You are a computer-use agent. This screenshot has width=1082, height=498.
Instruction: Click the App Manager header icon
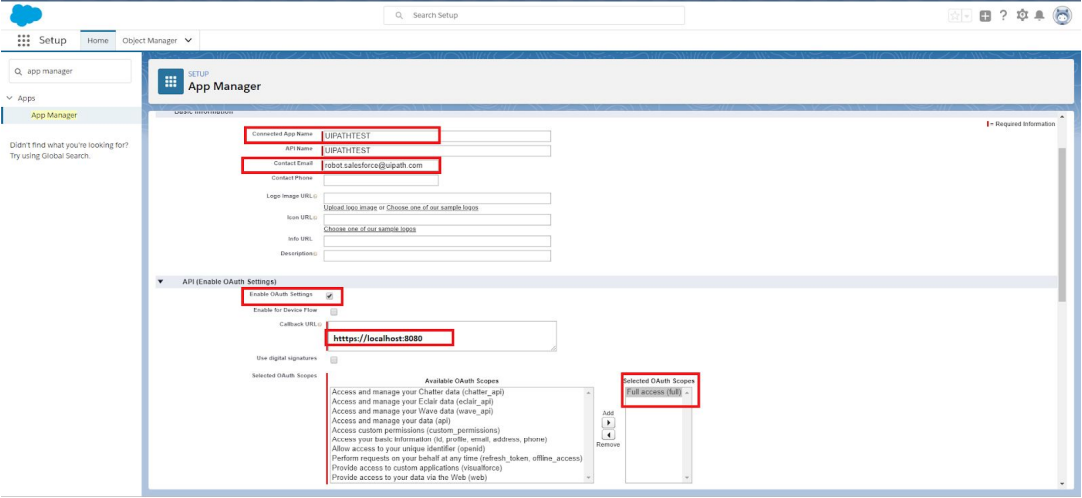click(x=170, y=81)
